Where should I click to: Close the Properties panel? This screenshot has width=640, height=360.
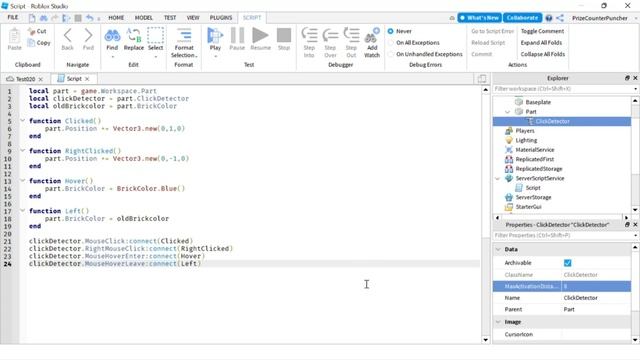point(635,224)
